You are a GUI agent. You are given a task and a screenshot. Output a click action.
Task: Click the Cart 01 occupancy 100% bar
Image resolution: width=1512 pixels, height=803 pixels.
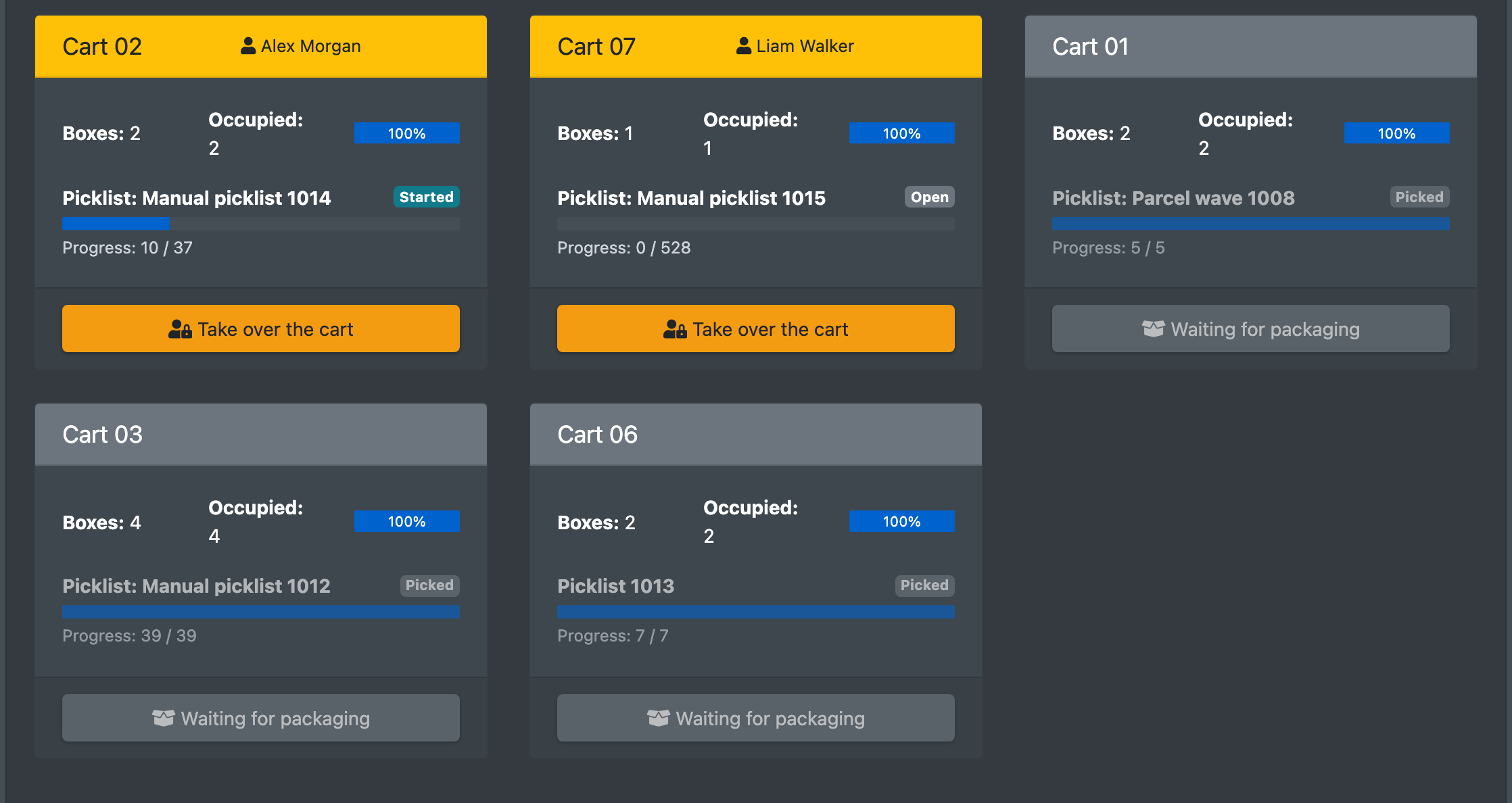[1397, 133]
